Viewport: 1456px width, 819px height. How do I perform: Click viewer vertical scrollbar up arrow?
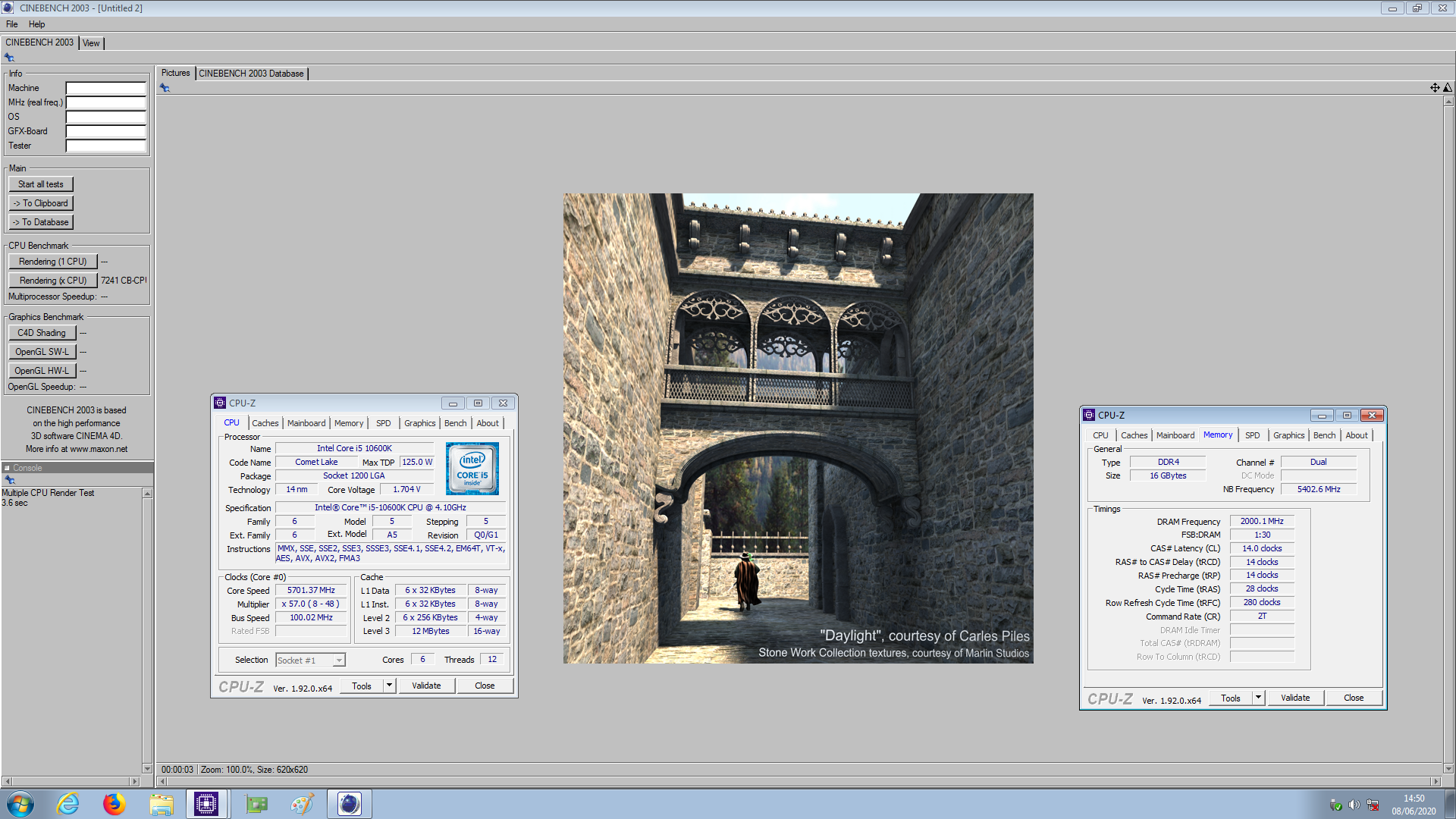coord(1448,101)
